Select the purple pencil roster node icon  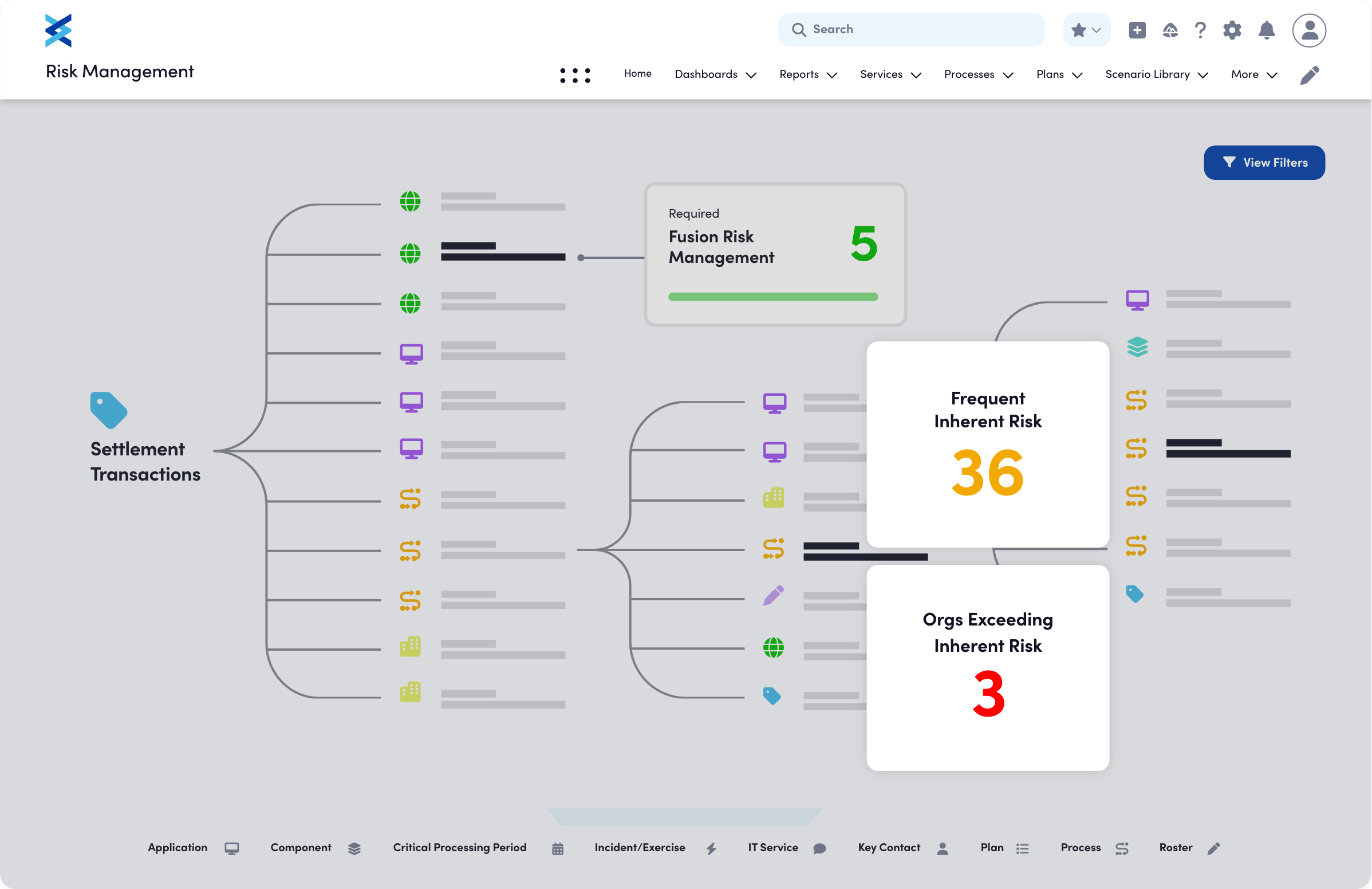pyautogui.click(x=773, y=596)
